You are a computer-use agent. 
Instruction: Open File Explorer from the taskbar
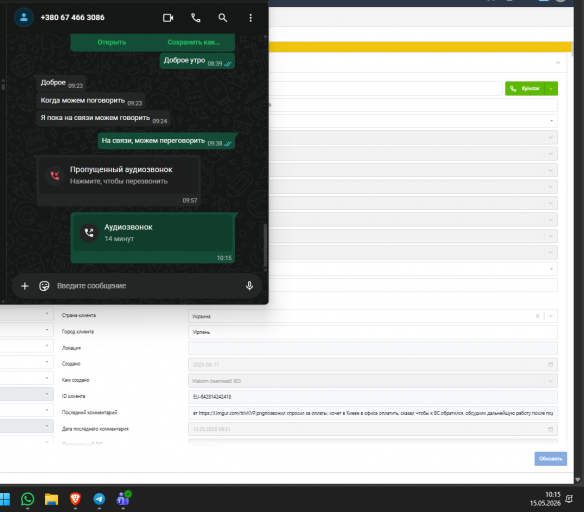click(x=51, y=499)
